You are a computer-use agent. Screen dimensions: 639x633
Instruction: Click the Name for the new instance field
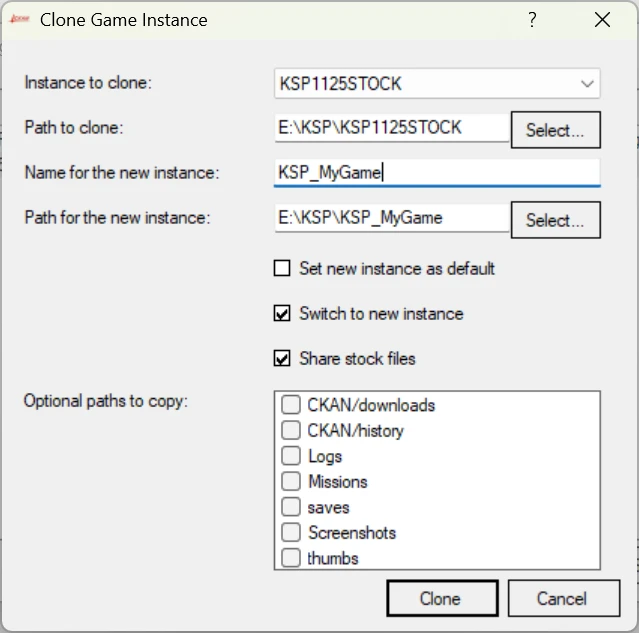click(x=437, y=172)
